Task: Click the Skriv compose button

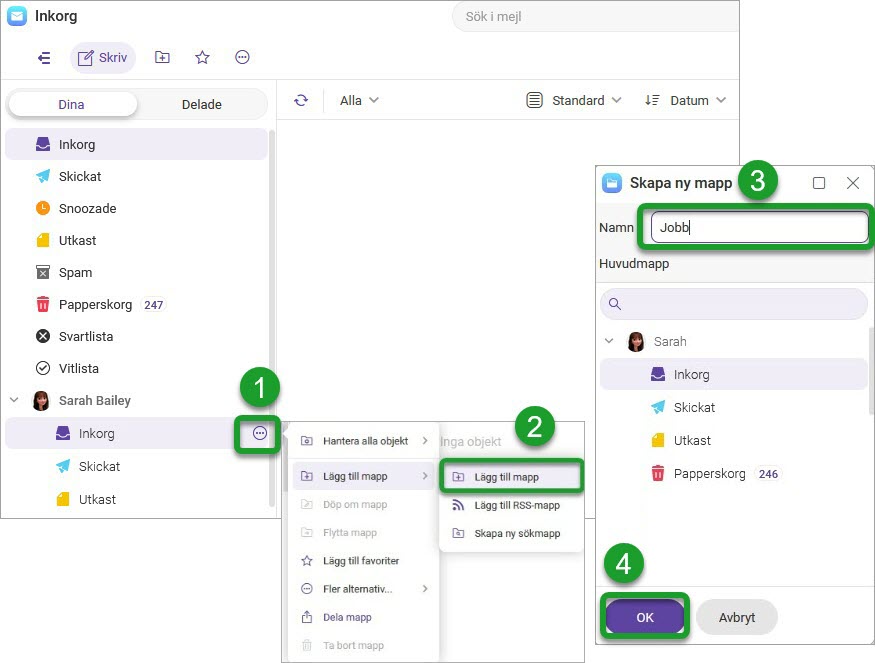Action: [x=102, y=58]
